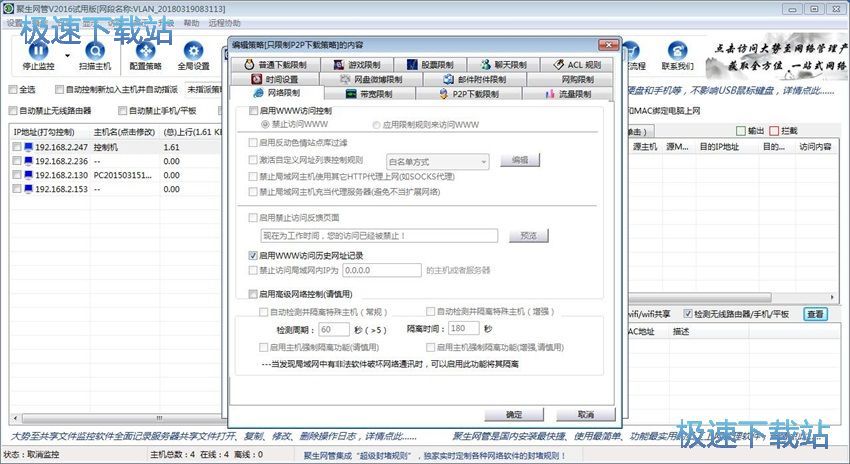The image size is (850, 464).
Task: Open 全局设置 (global settings) gear icon
Action: point(194,50)
